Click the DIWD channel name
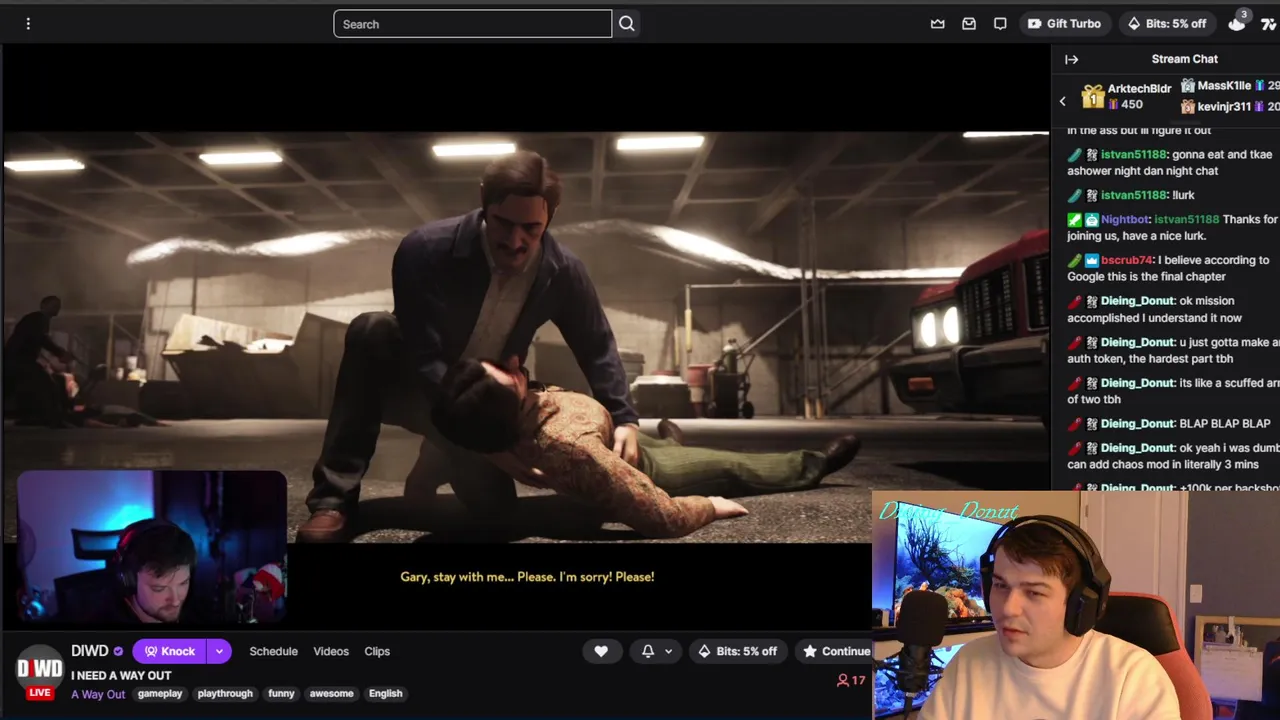1280x720 pixels. coord(90,651)
